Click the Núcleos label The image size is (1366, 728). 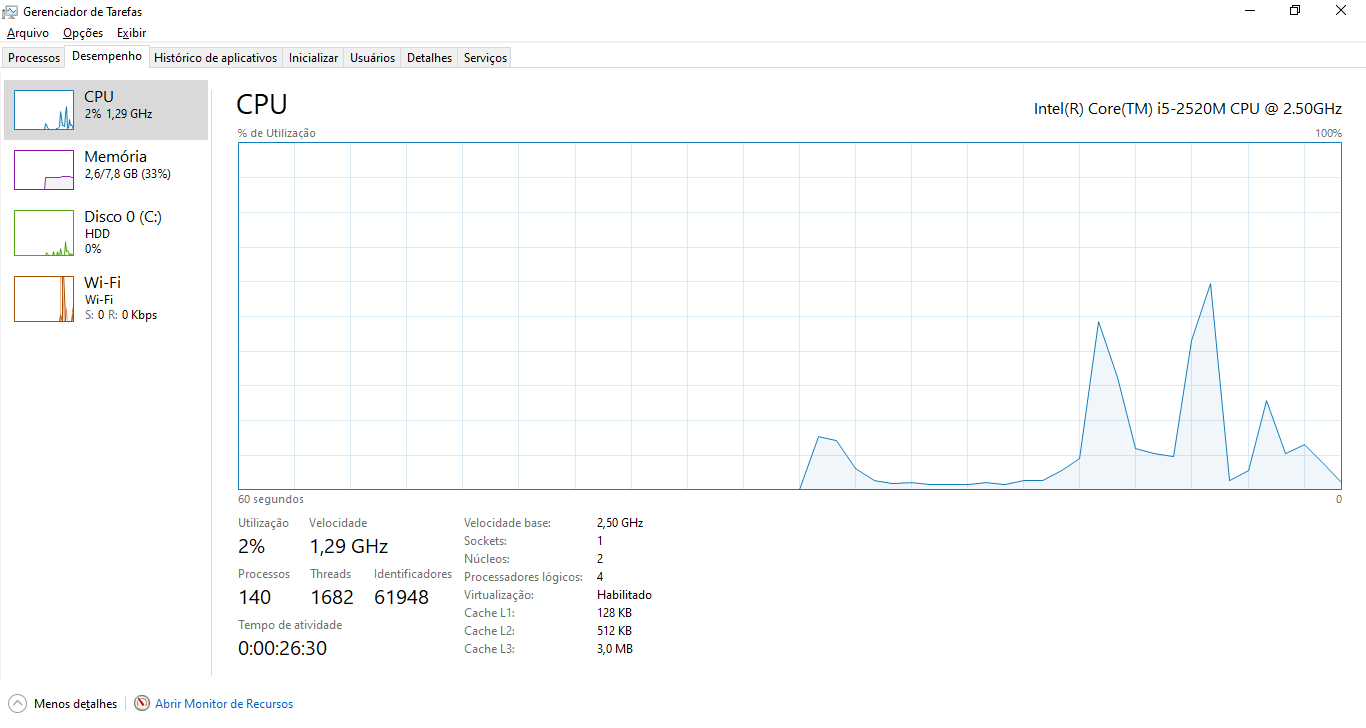tap(487, 559)
